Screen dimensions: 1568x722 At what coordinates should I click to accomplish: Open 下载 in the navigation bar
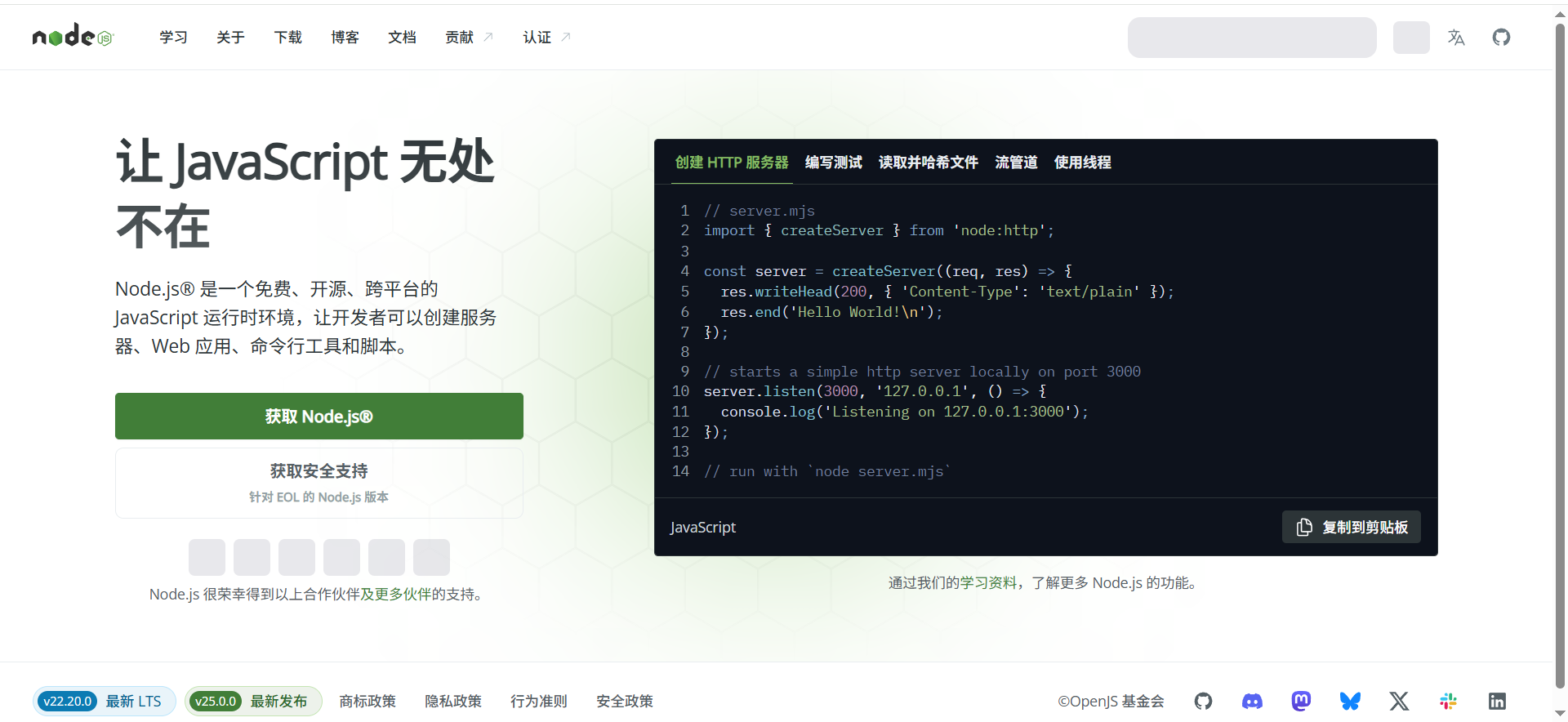tap(287, 38)
